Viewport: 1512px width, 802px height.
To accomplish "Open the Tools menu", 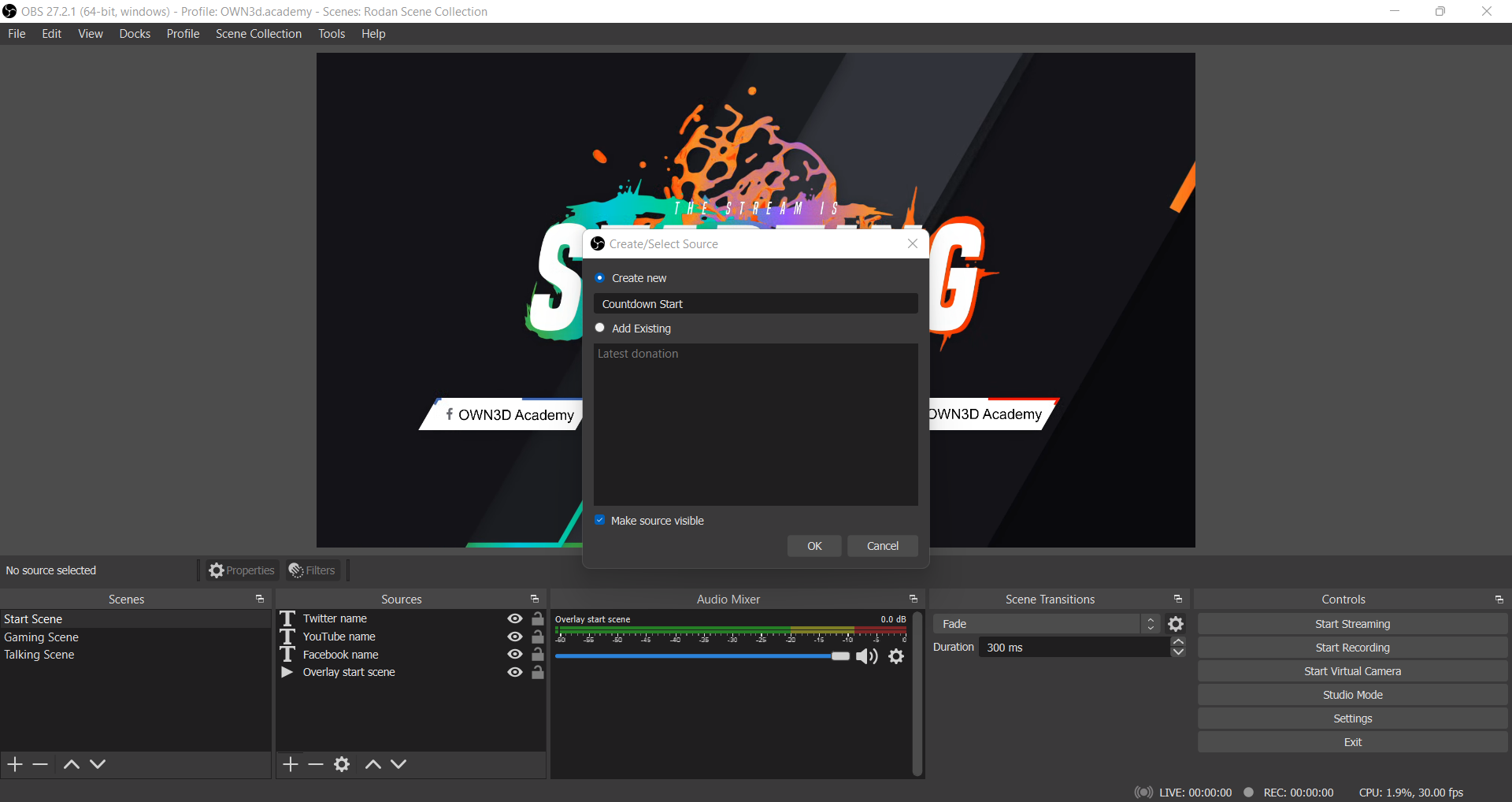I will coord(332,34).
